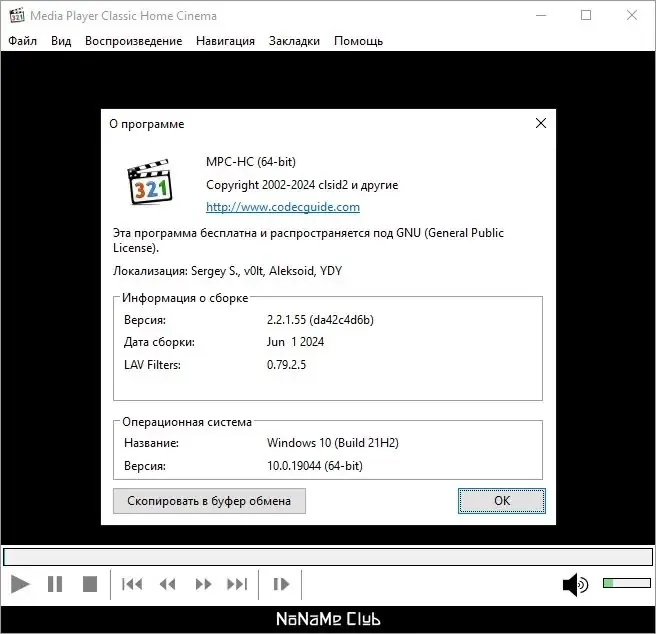Click OS version 10.0.19044 (64-bit)
The width and height of the screenshot is (656, 634).
click(x=315, y=466)
